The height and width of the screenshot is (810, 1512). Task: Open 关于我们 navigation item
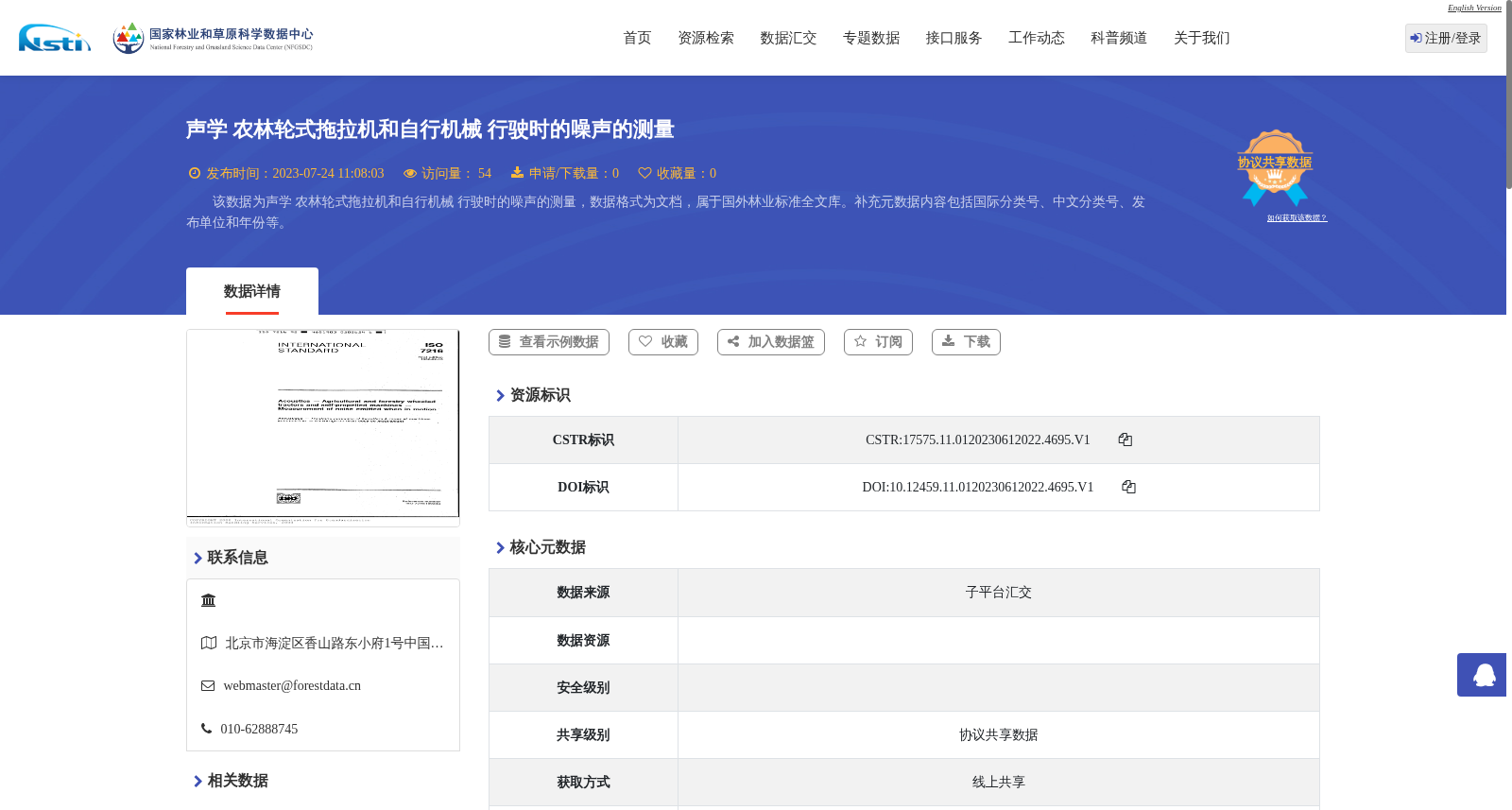[1202, 38]
